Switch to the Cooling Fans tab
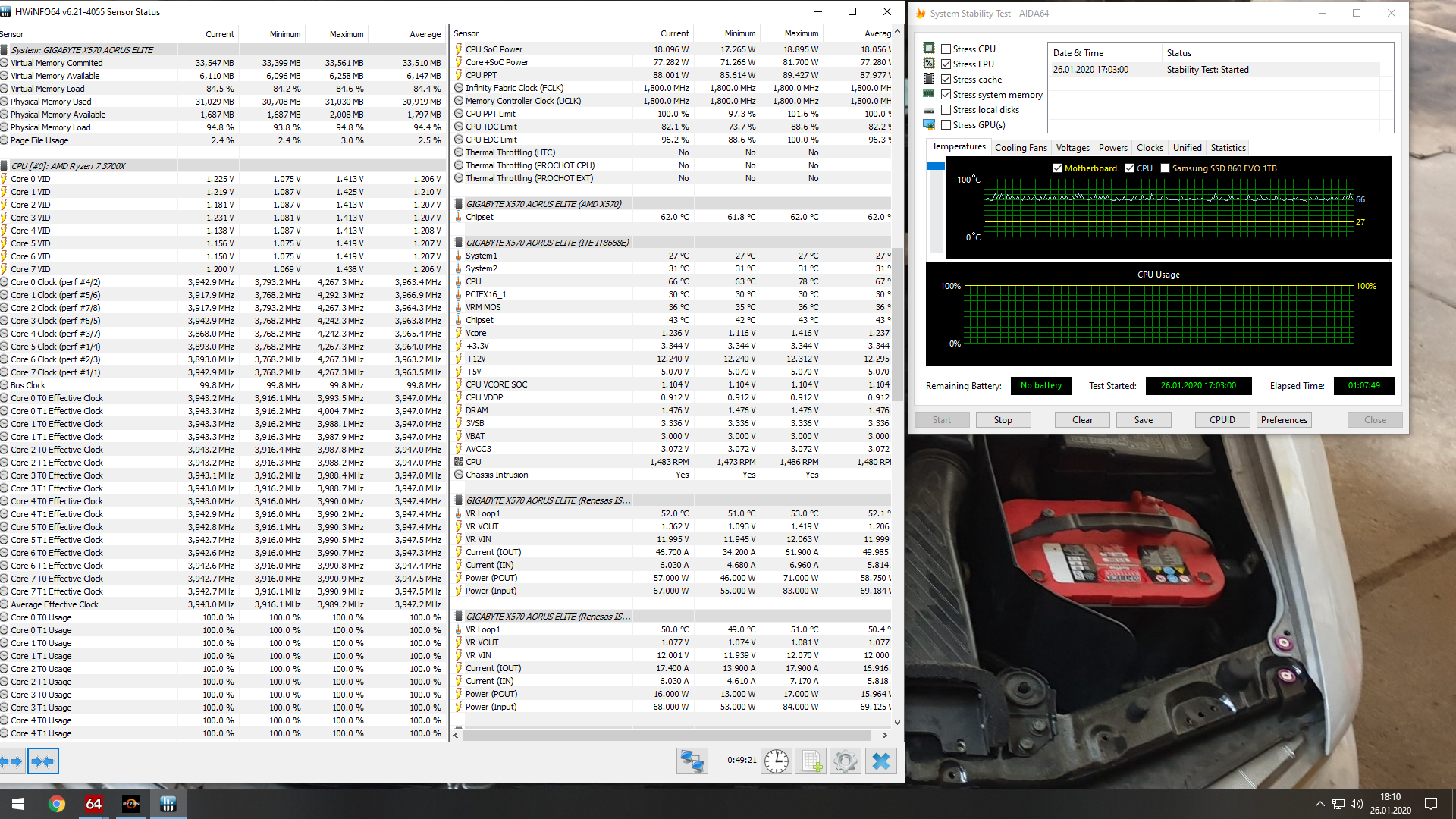 [1020, 148]
